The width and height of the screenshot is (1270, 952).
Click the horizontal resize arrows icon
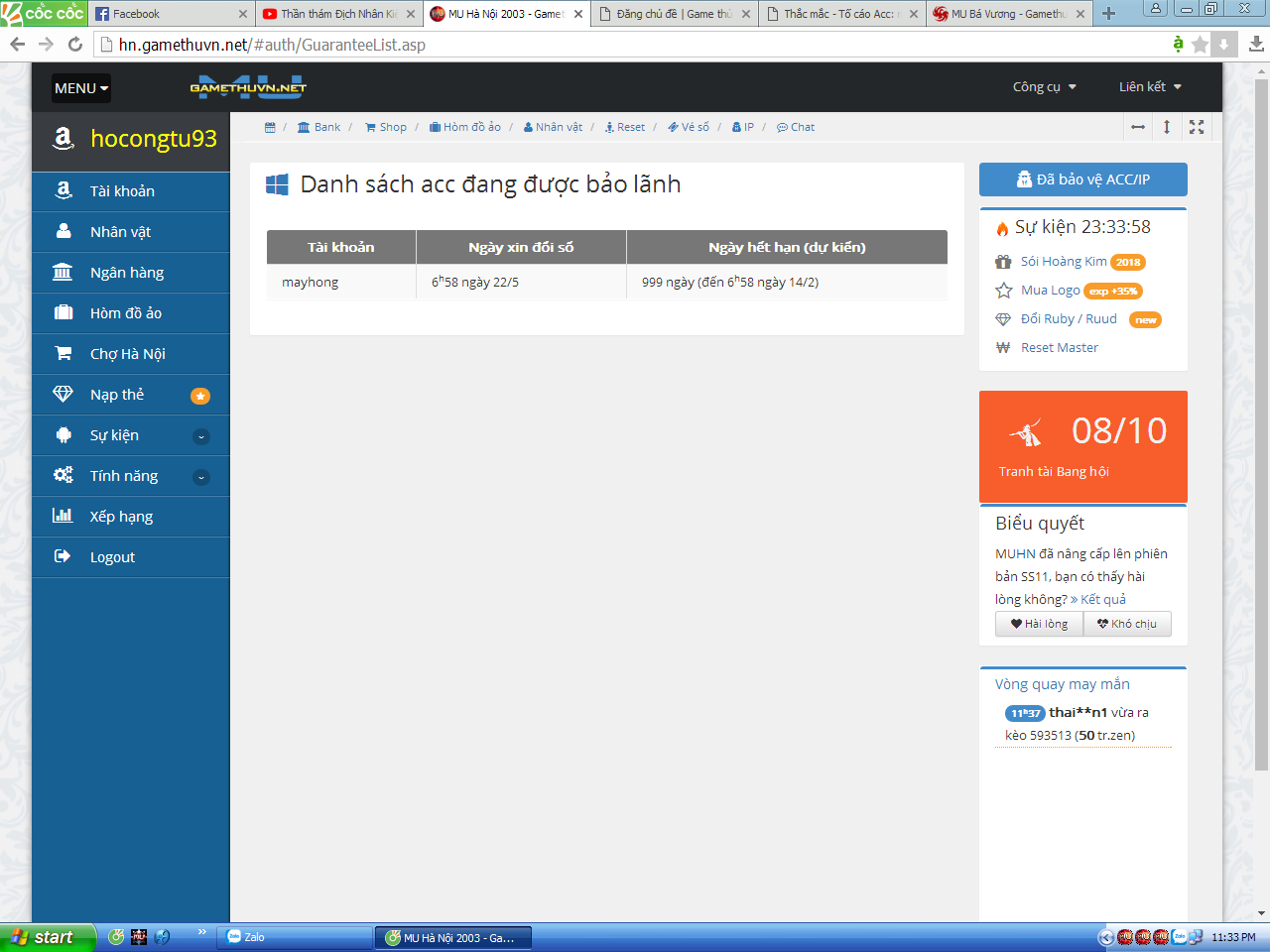[1138, 127]
